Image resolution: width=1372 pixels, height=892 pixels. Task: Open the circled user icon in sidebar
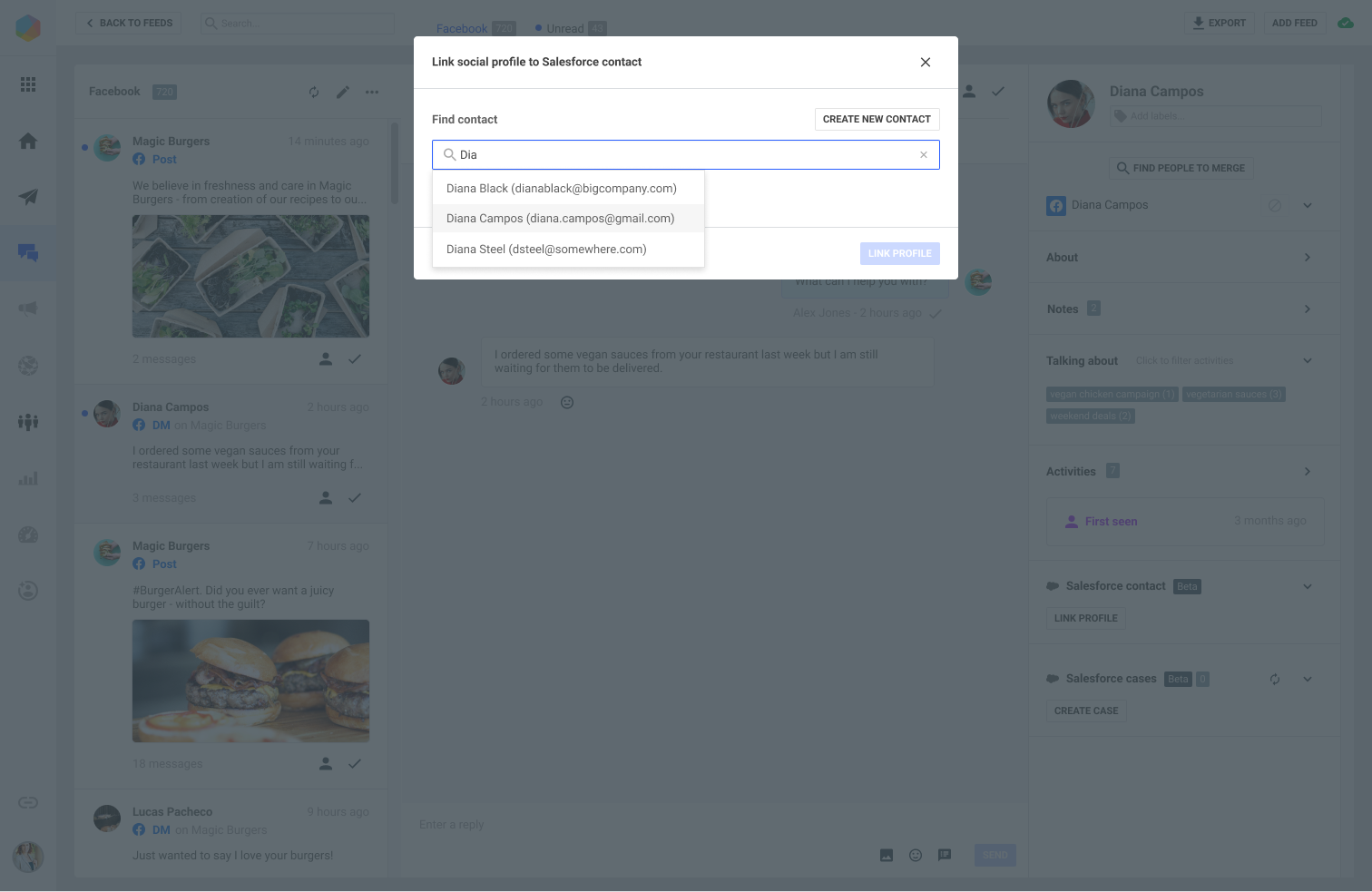tap(28, 591)
